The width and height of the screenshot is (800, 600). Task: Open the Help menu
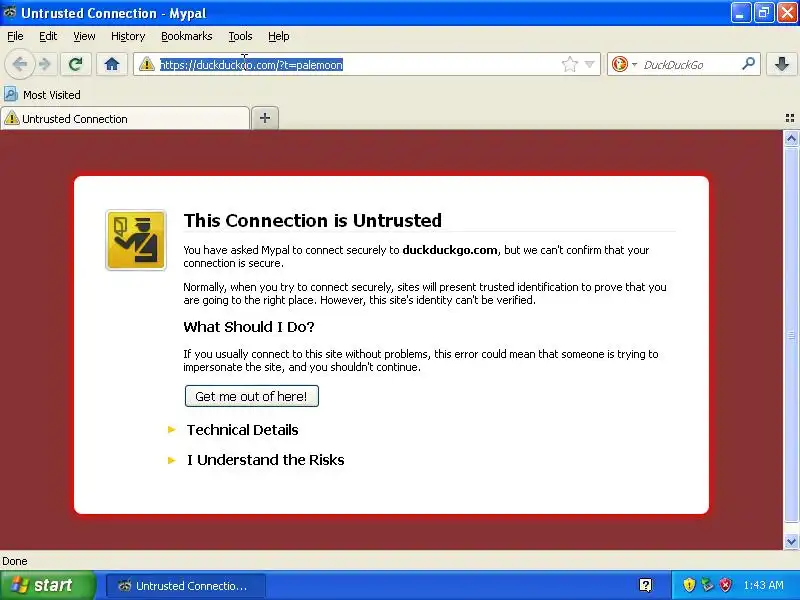(279, 36)
